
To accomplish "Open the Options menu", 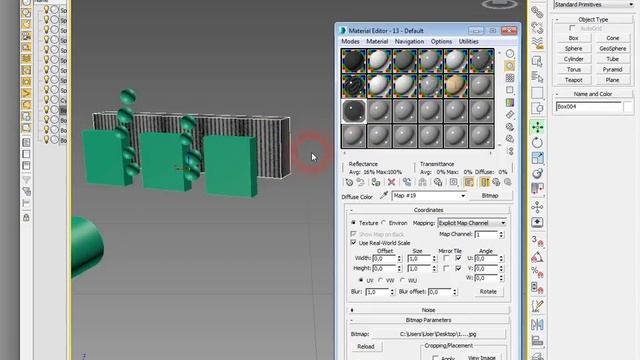I will point(441,42).
